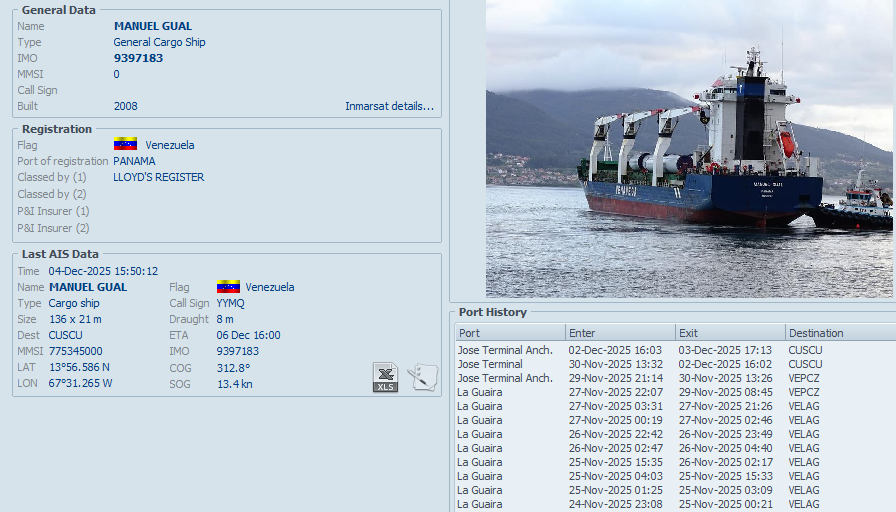This screenshot has height=512, width=896.
Task: Select Jose Terminal Anch. row entered 02-Dec-2025 16:03
Action: pos(675,350)
